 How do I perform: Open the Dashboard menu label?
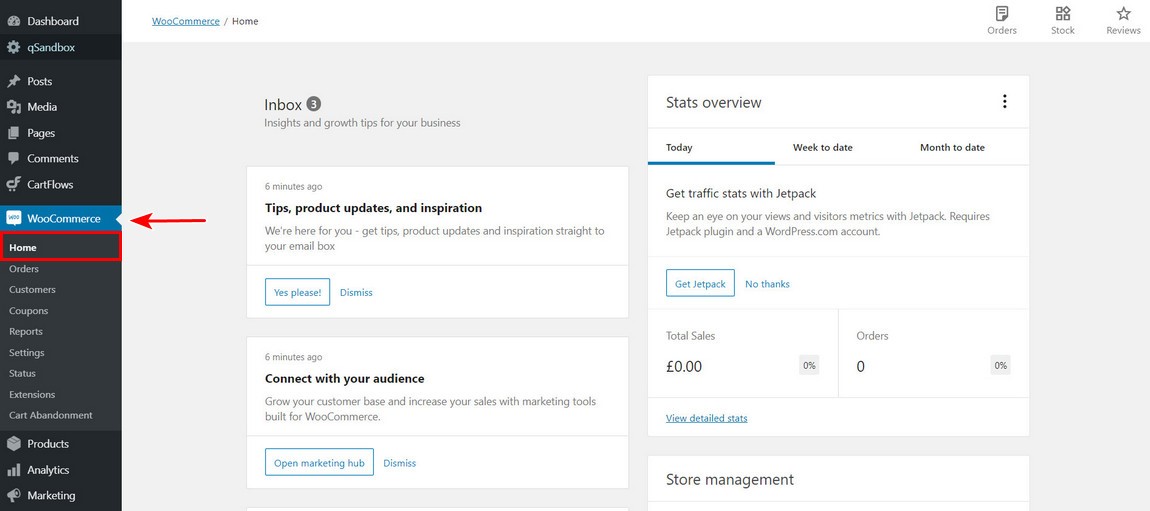click(x=53, y=21)
